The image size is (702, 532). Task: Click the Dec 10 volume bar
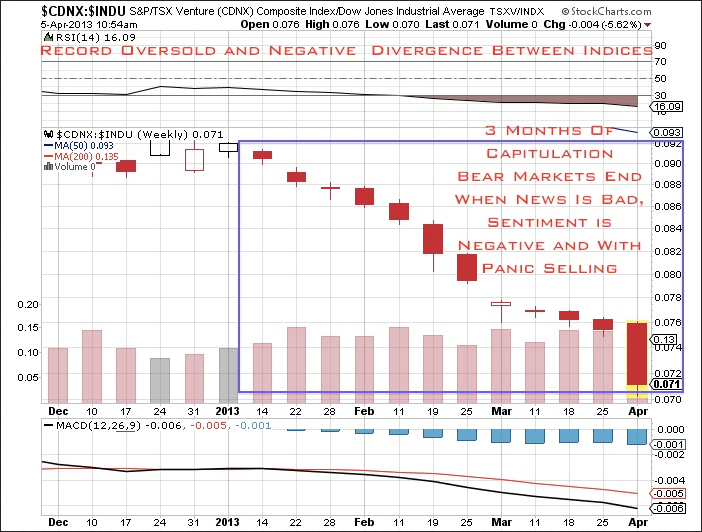point(92,366)
